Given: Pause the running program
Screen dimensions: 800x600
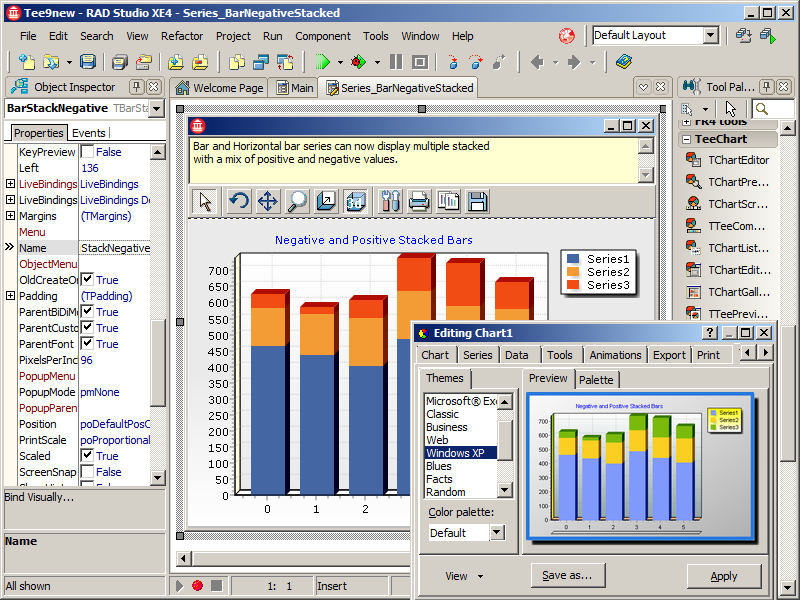Looking at the screenshot, I should [395, 62].
